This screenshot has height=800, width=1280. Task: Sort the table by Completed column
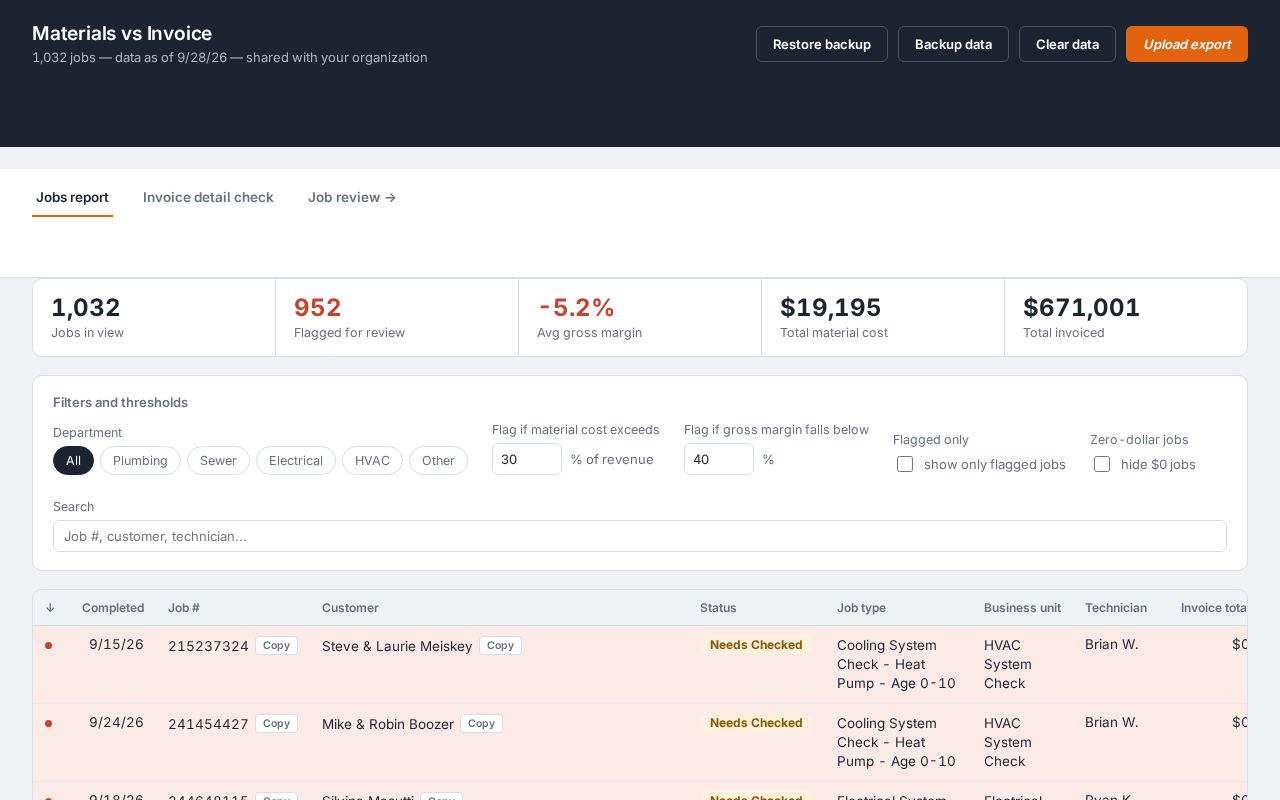pos(113,608)
